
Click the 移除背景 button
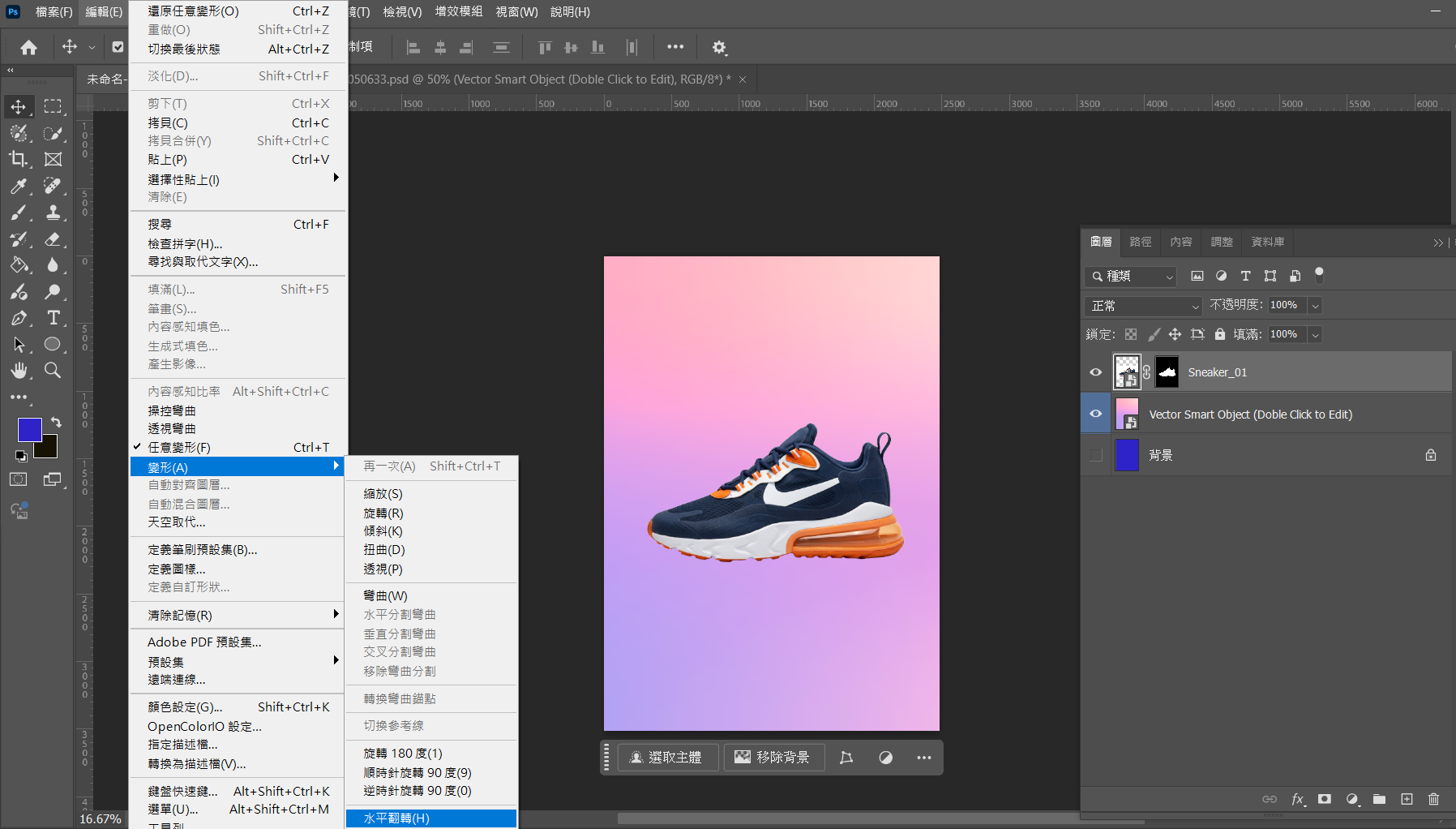click(x=773, y=758)
